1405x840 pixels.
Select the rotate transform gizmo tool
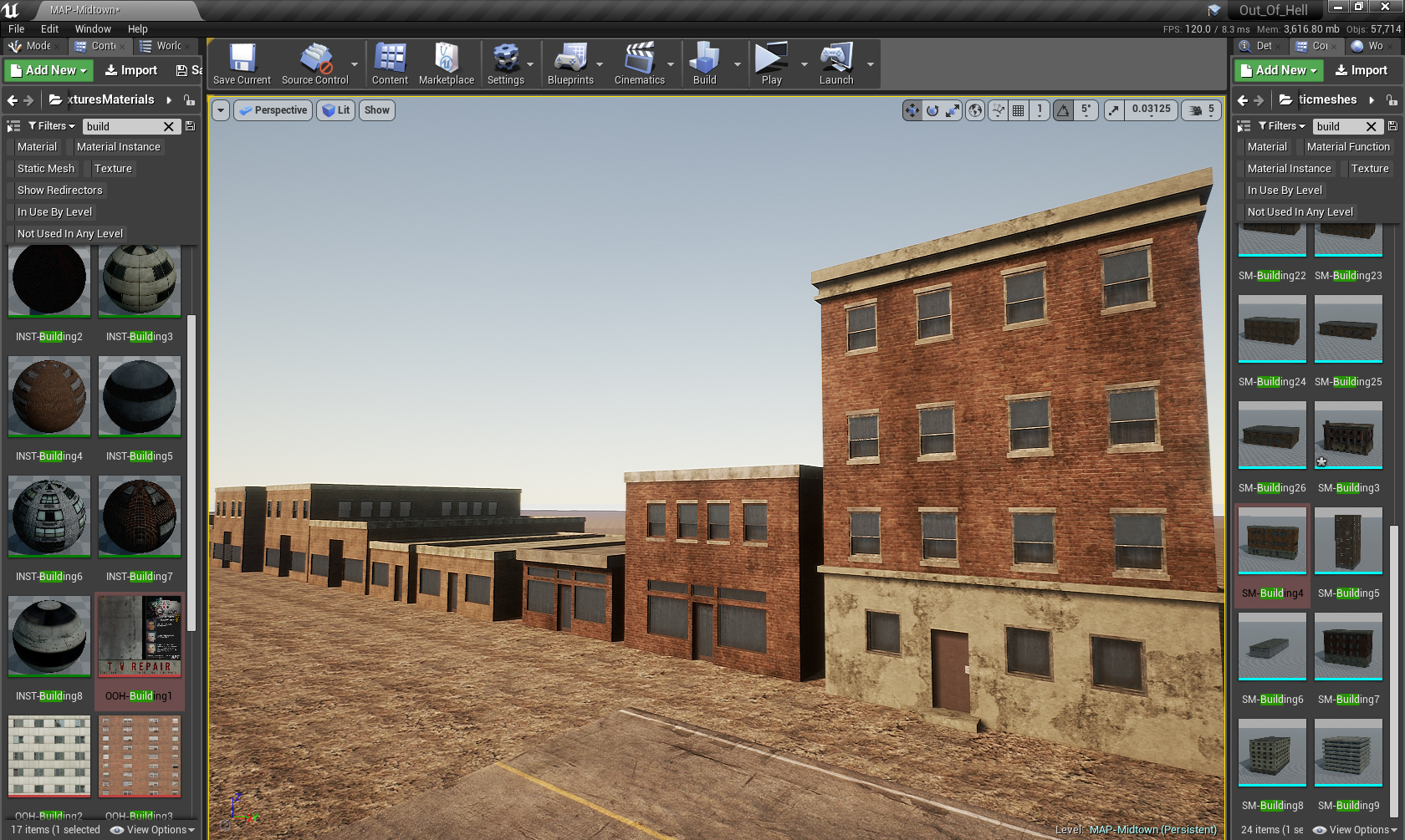(x=932, y=110)
